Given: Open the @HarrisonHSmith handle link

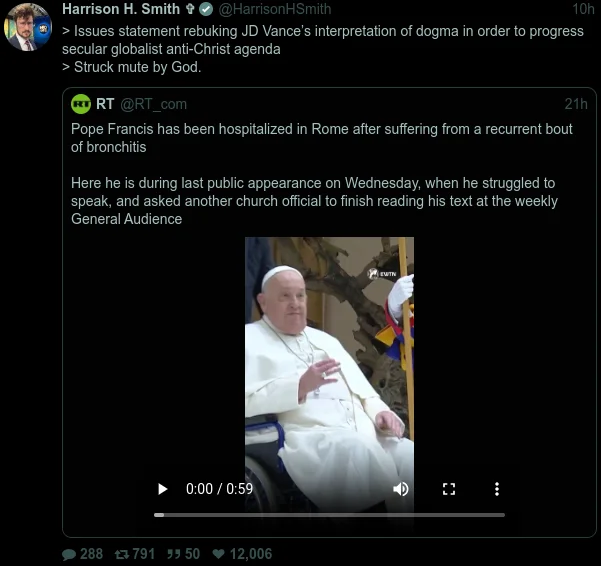Looking at the screenshot, I should 275,10.
